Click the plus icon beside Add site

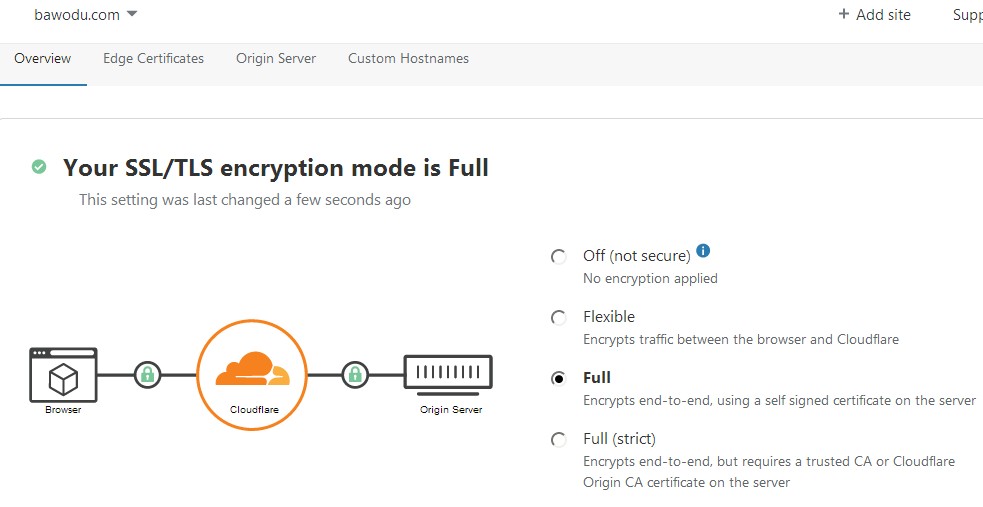(844, 14)
